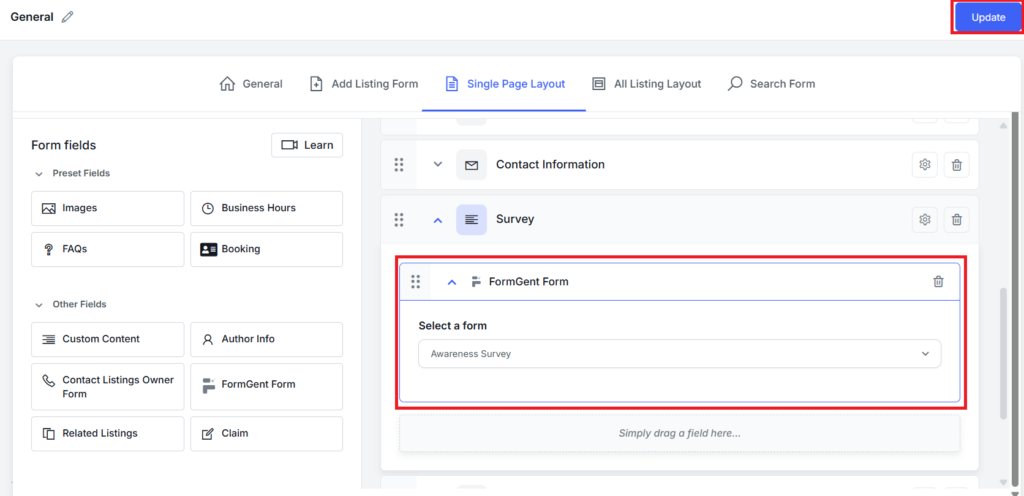Grab the Survey section drag handle

click(x=399, y=219)
